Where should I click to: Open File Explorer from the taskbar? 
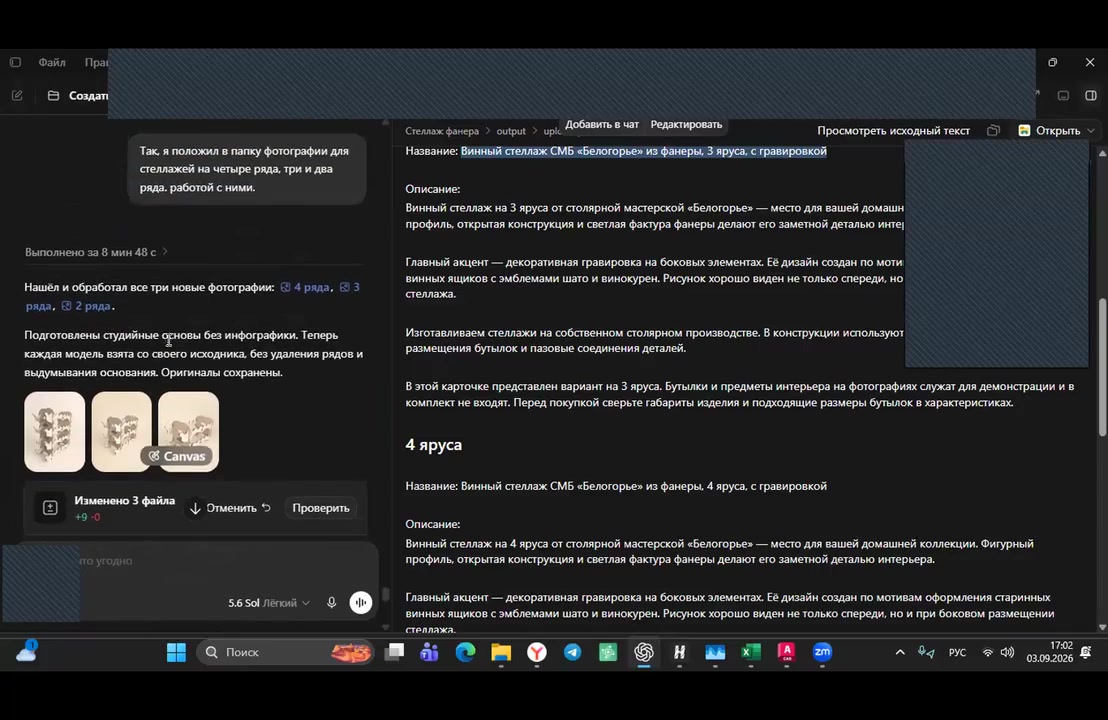click(501, 652)
